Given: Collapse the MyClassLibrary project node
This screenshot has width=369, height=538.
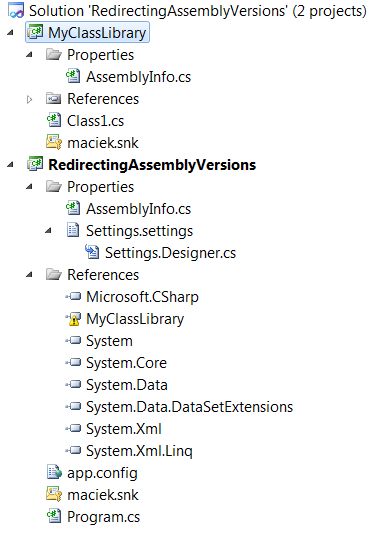Looking at the screenshot, I should [11, 33].
